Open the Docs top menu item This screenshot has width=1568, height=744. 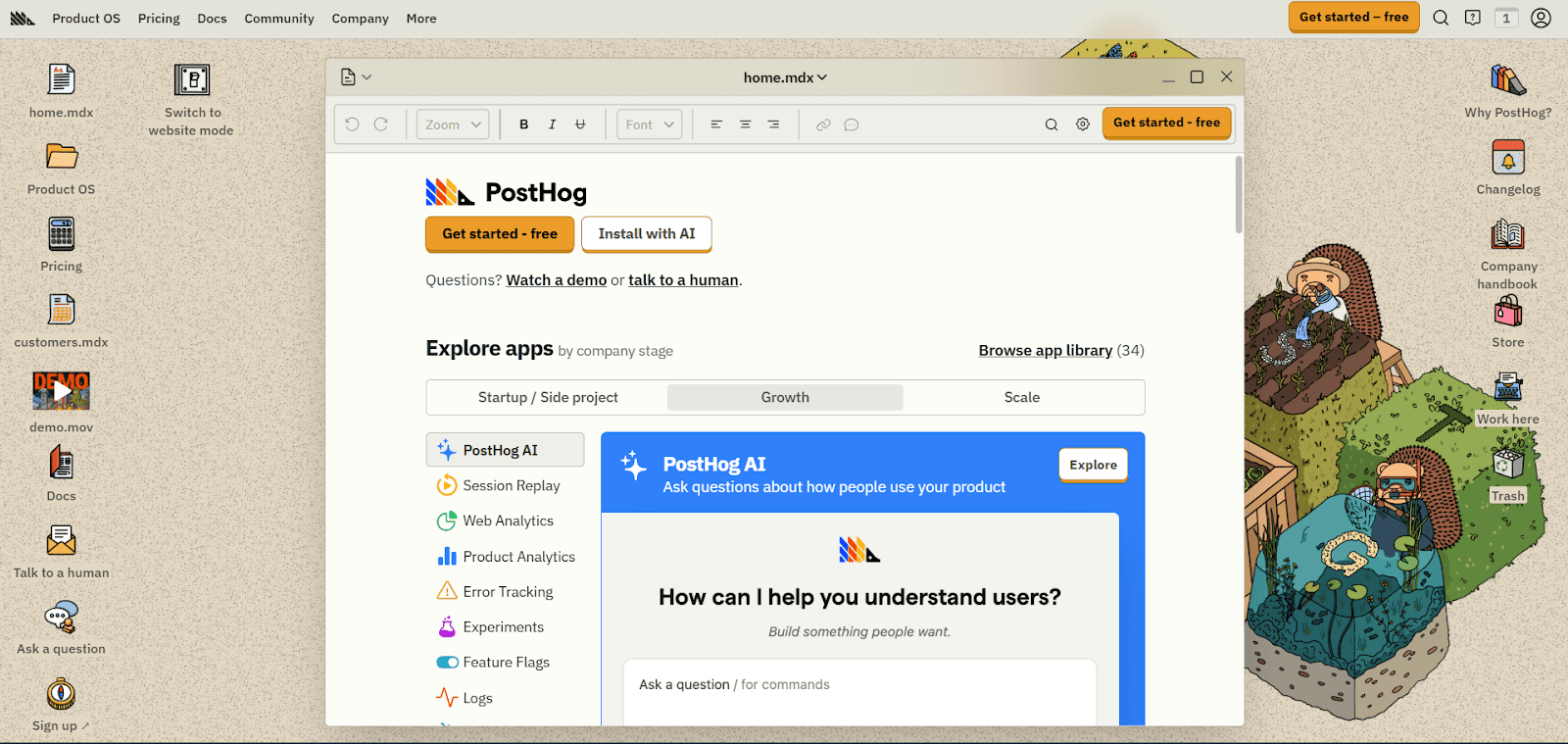[212, 18]
